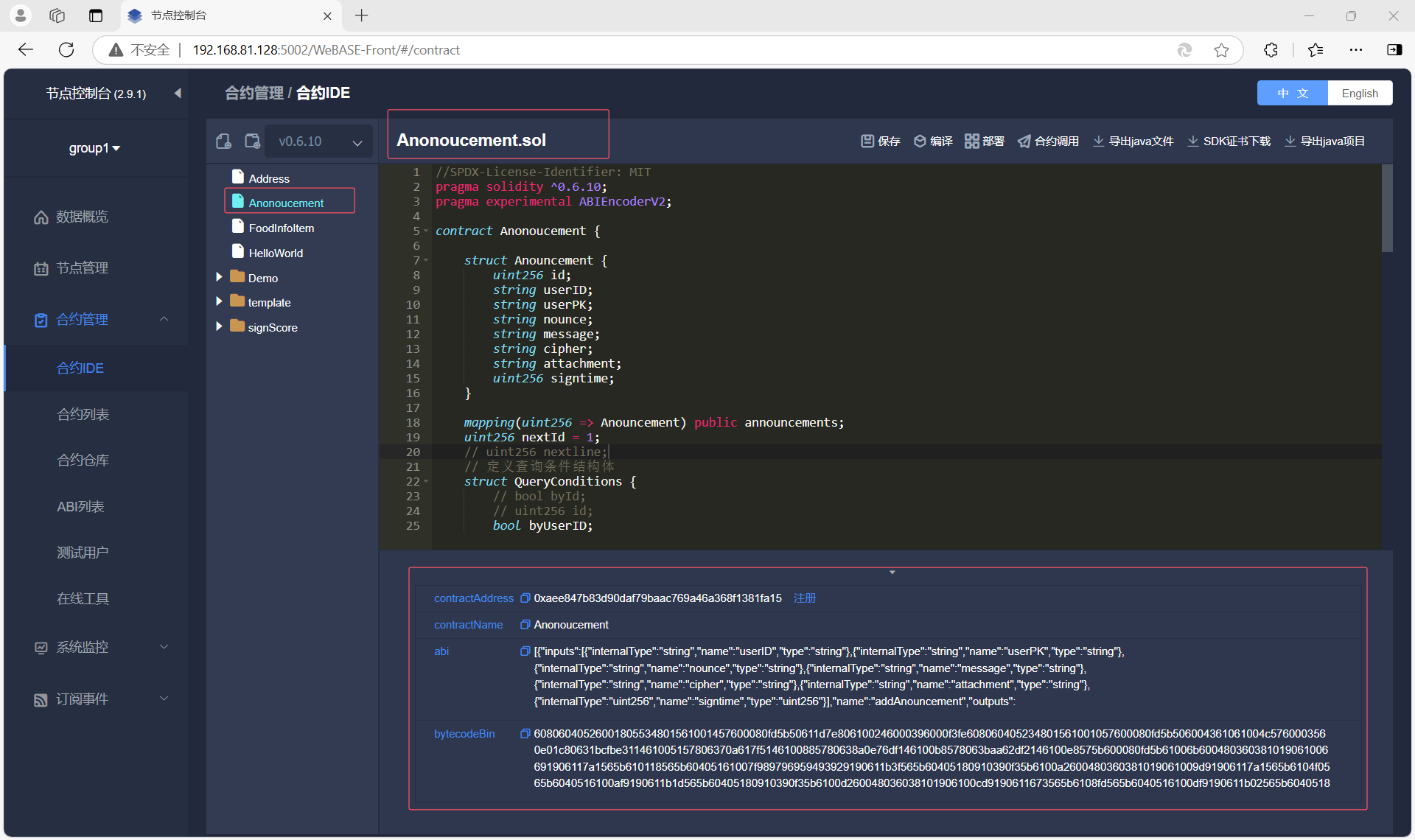Open the 合约列表 menu item
This screenshot has width=1415, height=840.
click(83, 414)
